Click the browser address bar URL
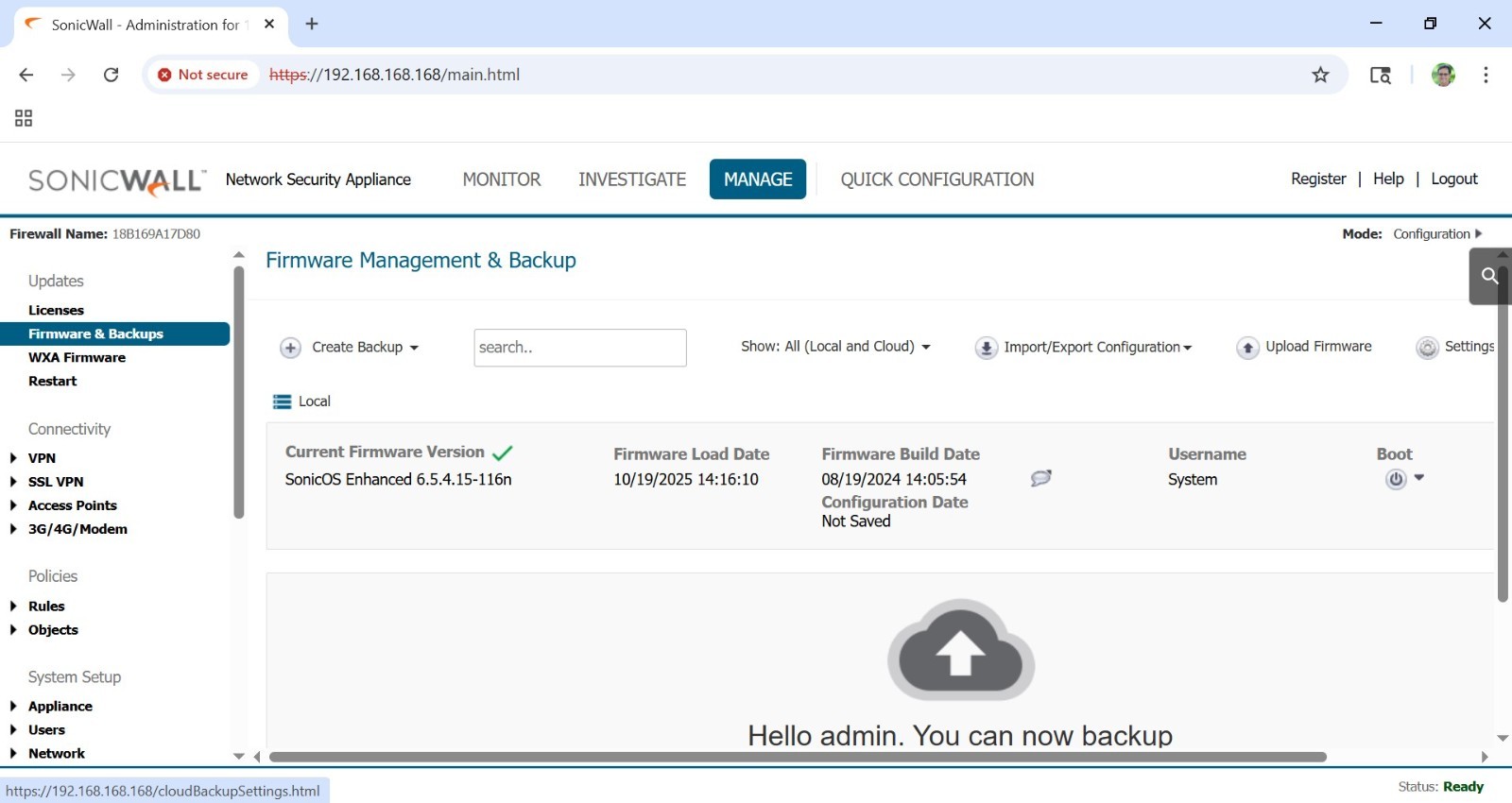The width and height of the screenshot is (1512, 803). click(394, 75)
